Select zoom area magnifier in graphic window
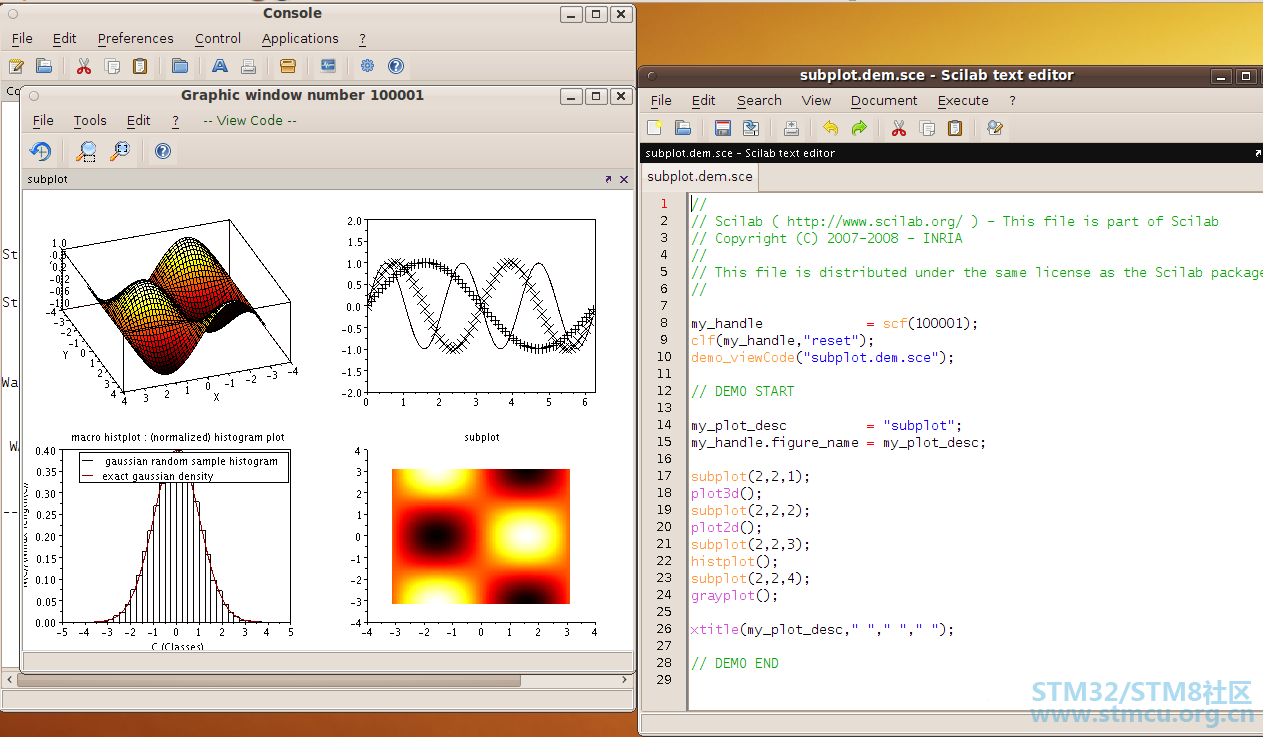This screenshot has width=1263, height=737. tap(88, 151)
